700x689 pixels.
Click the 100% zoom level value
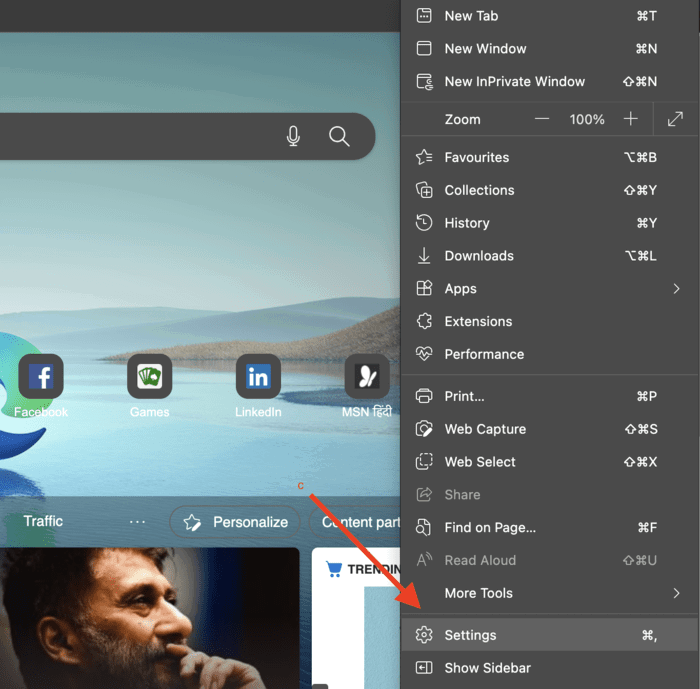pyautogui.click(x=587, y=119)
